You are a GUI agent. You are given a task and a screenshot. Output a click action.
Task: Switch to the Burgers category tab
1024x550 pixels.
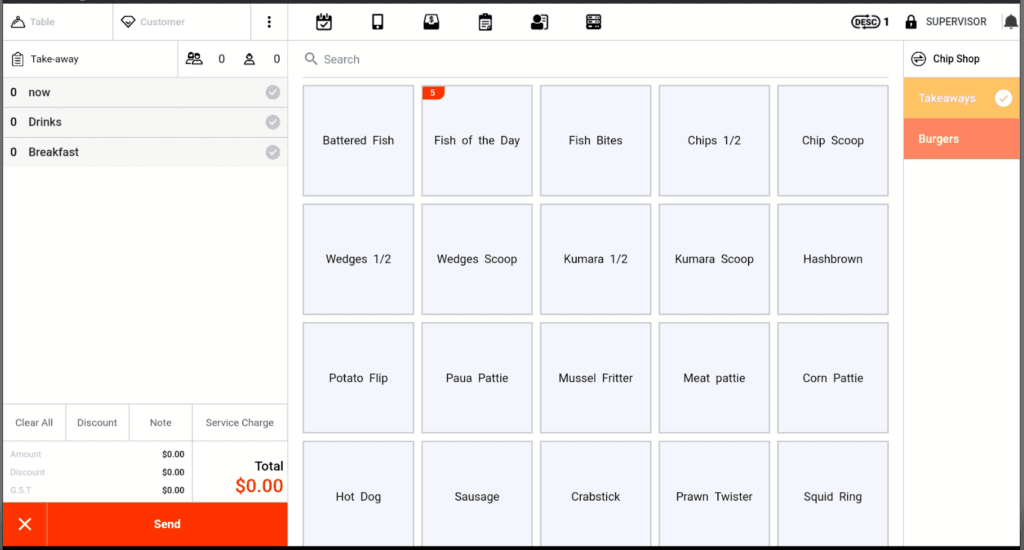pos(961,139)
